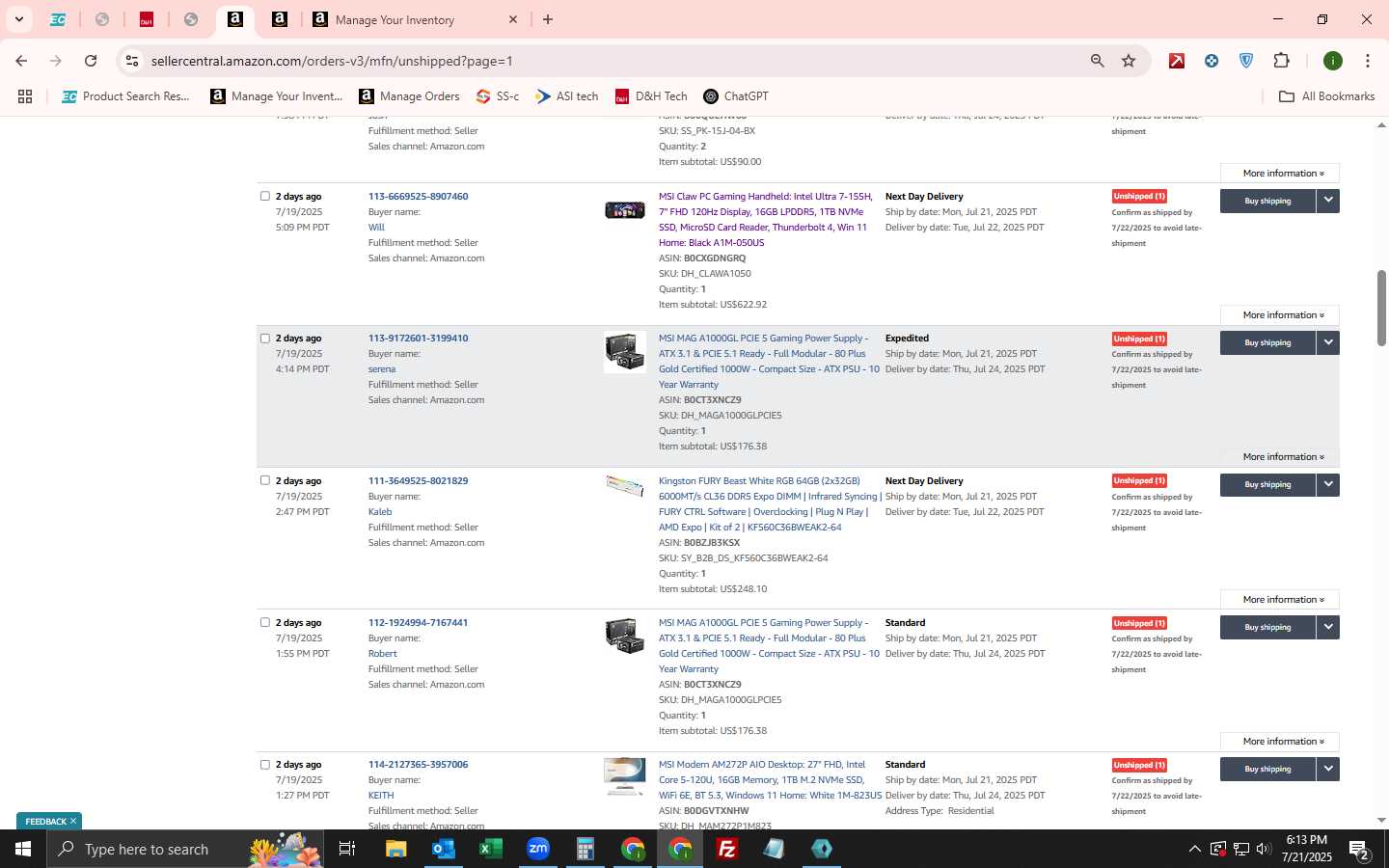Viewport: 1389px width, 868px height.
Task: Open the Chrome three-dot menu
Action: [x=1368, y=61]
